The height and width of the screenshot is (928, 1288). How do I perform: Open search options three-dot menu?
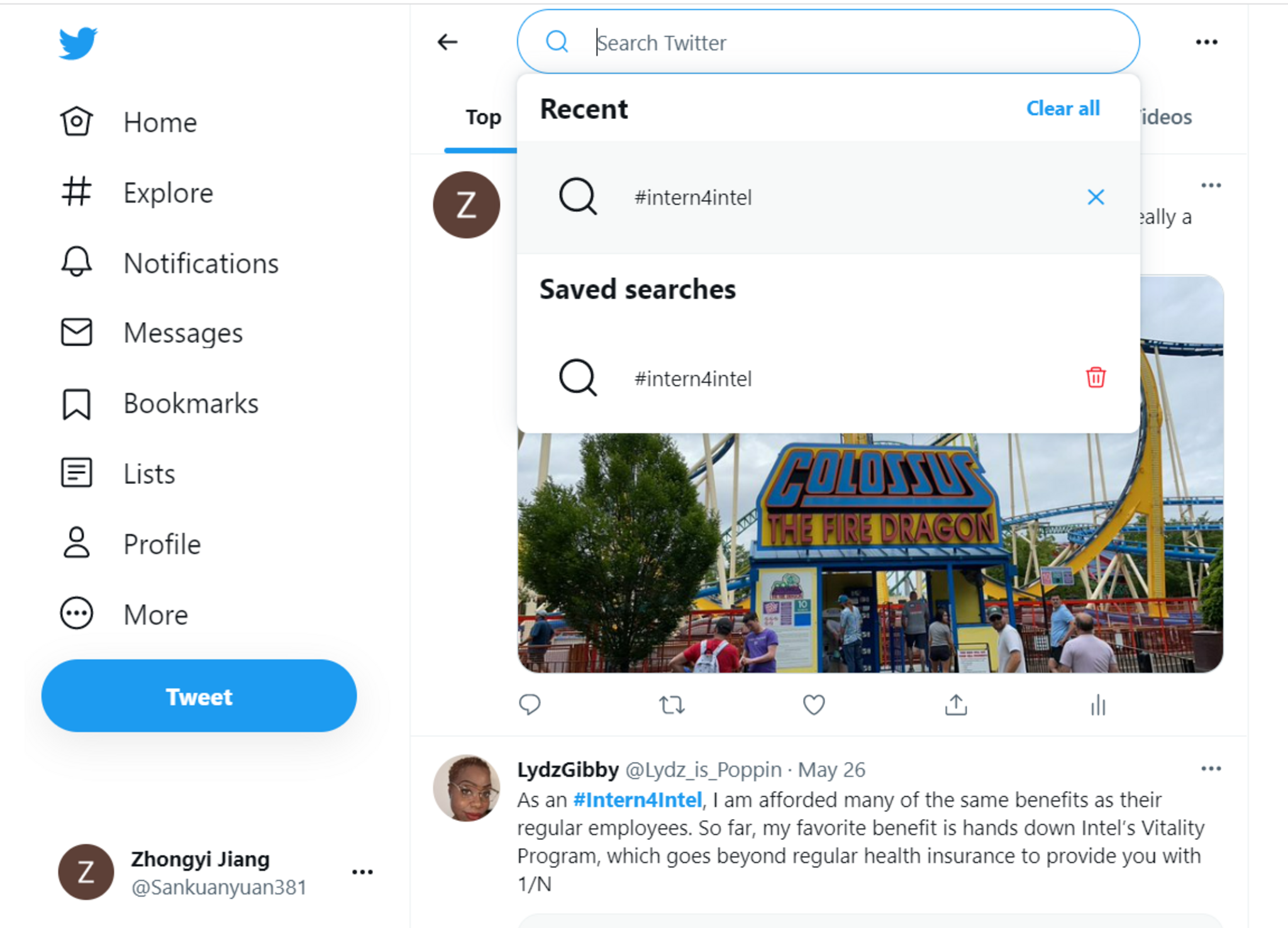pyautogui.click(x=1206, y=42)
